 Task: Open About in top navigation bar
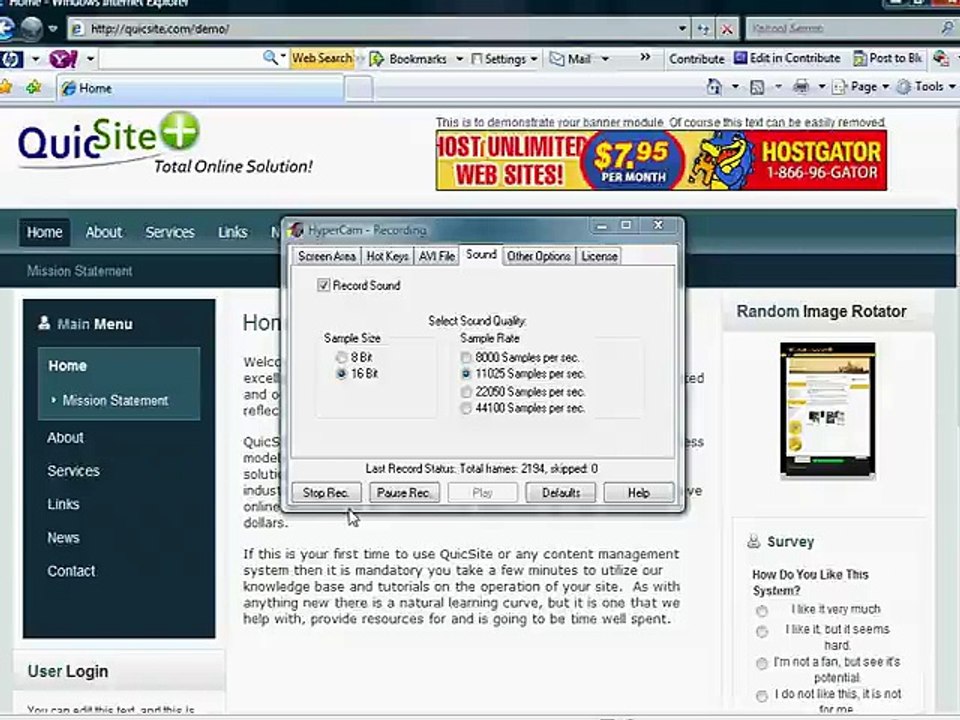103,232
